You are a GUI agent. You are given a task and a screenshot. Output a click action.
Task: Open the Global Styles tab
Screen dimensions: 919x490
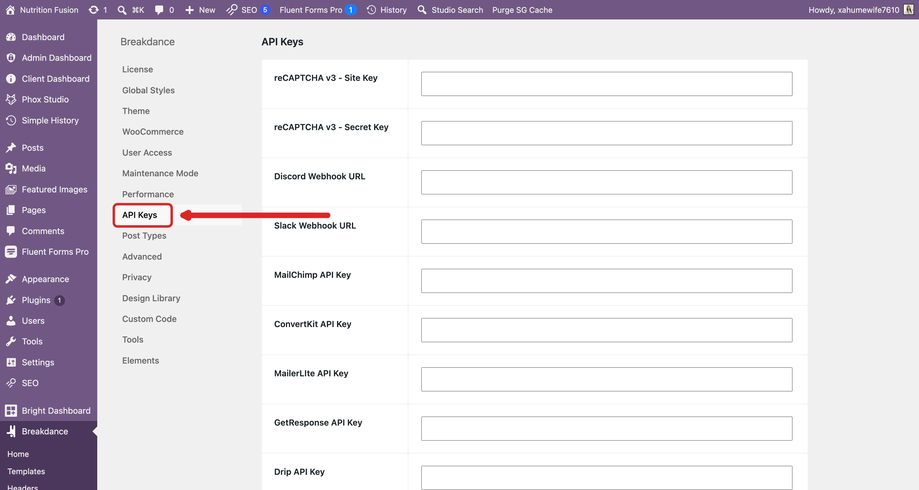pyautogui.click(x=148, y=90)
